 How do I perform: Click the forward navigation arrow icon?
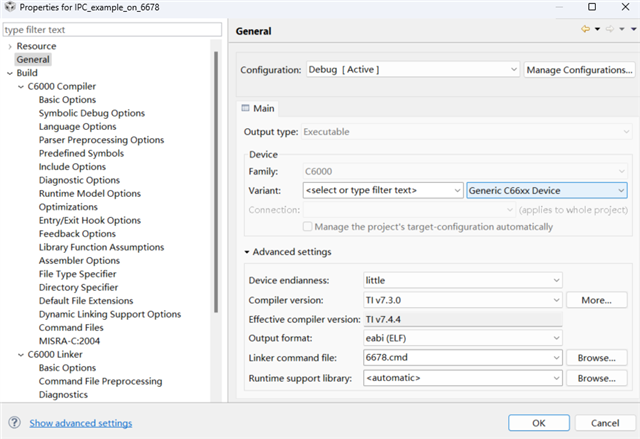click(609, 30)
